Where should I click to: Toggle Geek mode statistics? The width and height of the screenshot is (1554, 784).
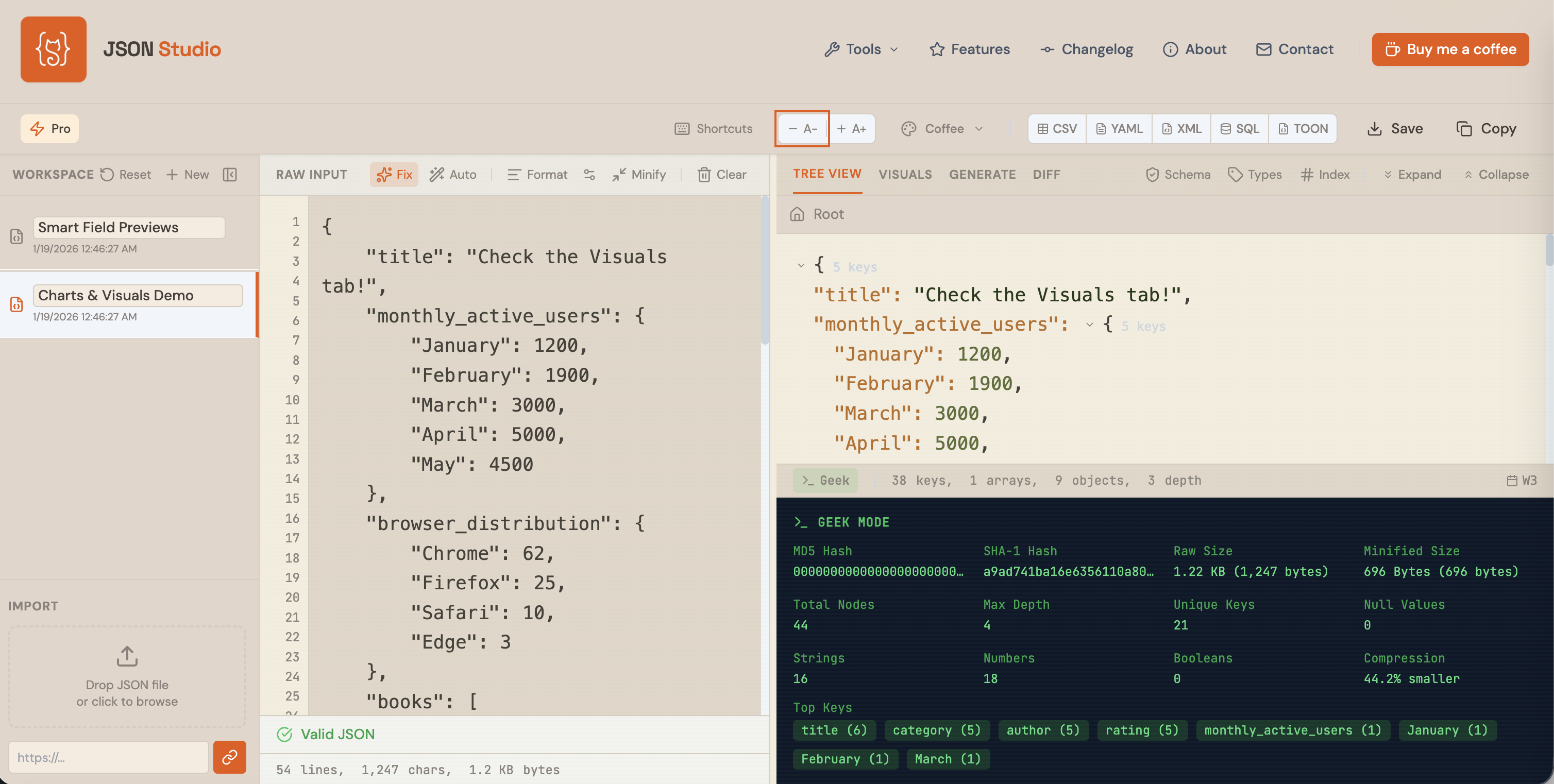click(825, 480)
